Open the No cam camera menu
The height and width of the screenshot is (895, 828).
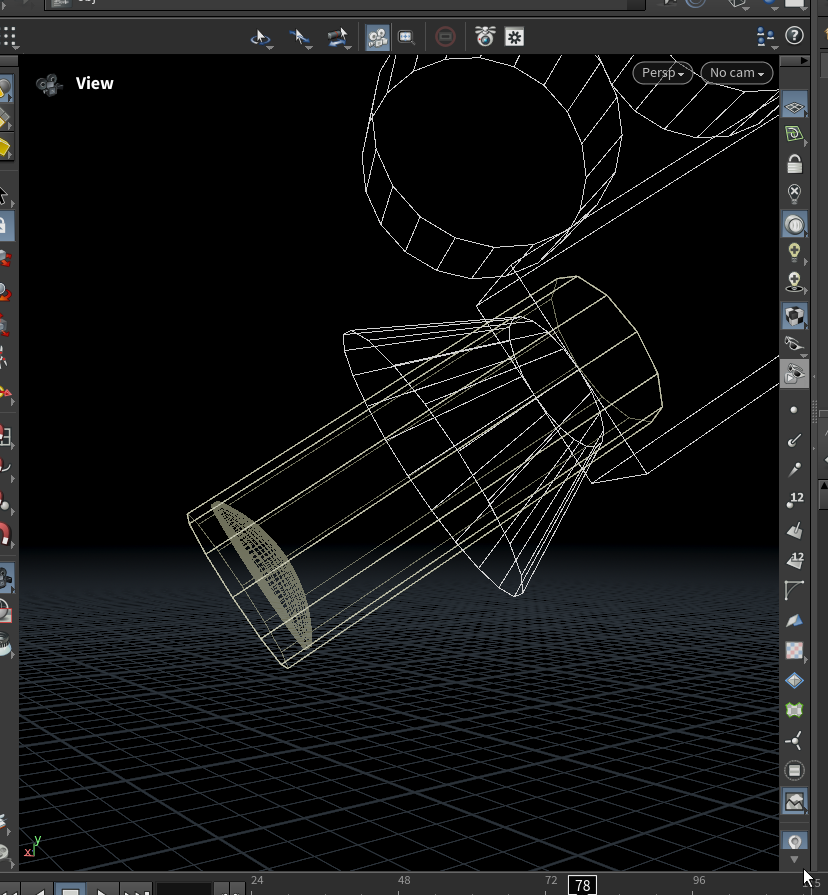(x=737, y=73)
